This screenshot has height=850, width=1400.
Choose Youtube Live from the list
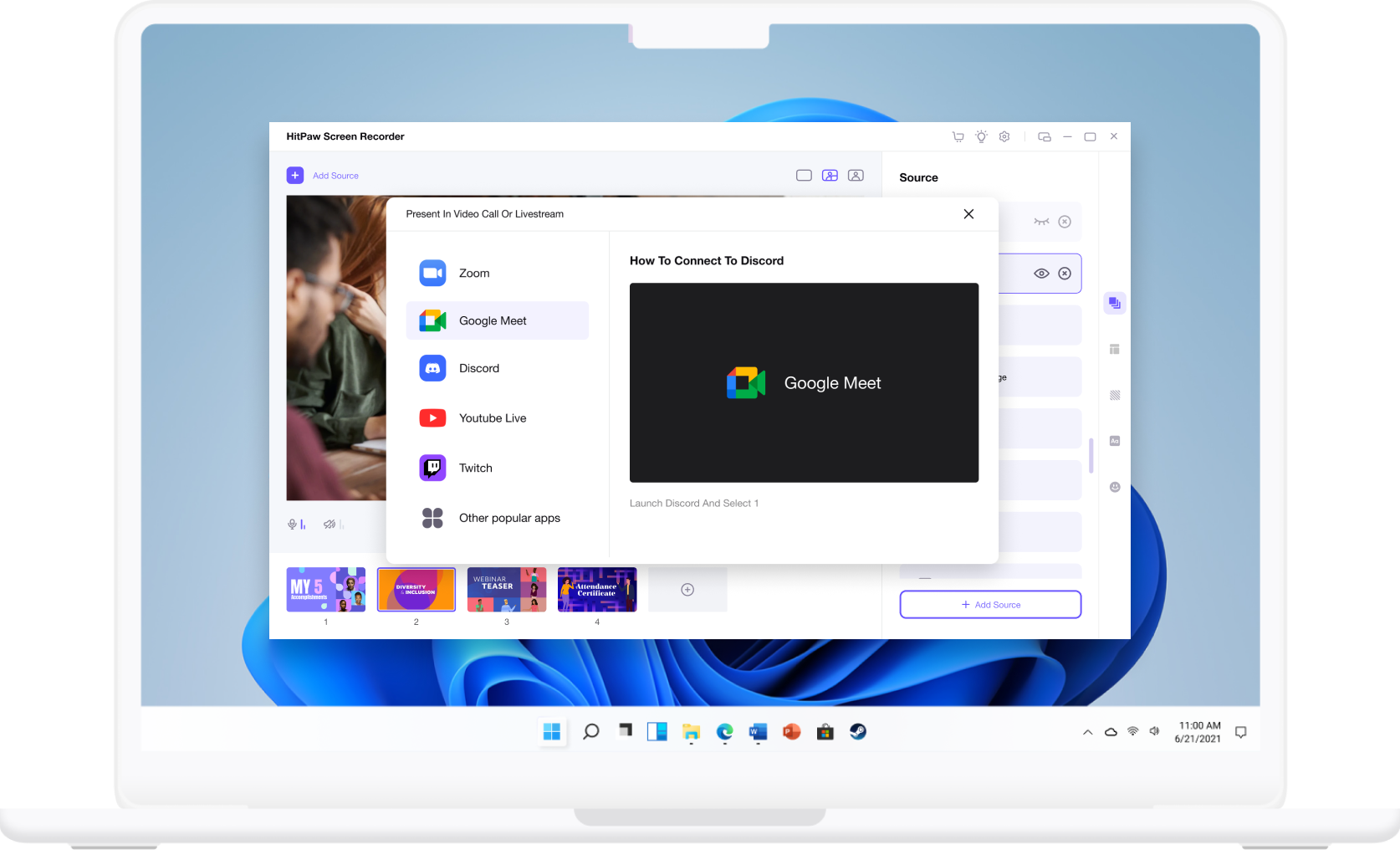pos(498,418)
